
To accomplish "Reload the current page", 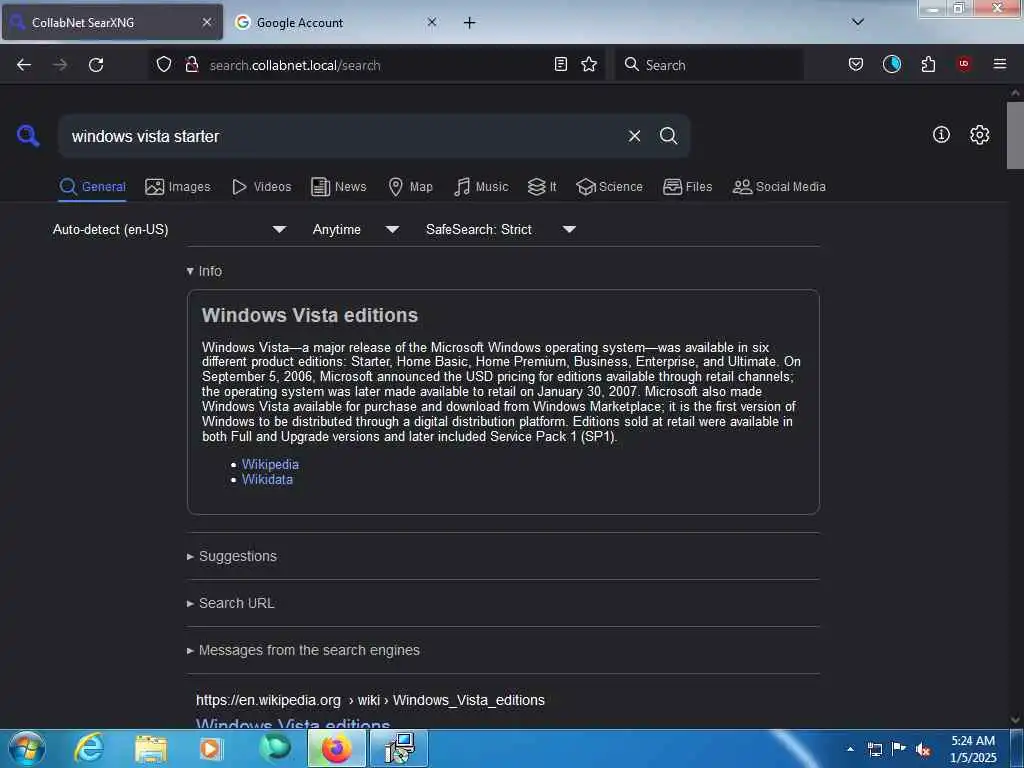I will (x=96, y=65).
